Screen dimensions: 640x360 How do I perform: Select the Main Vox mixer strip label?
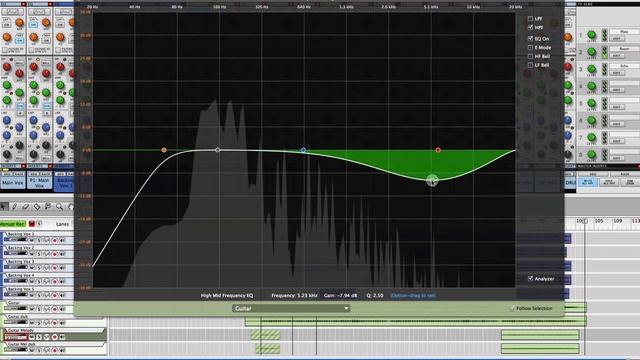point(12,182)
